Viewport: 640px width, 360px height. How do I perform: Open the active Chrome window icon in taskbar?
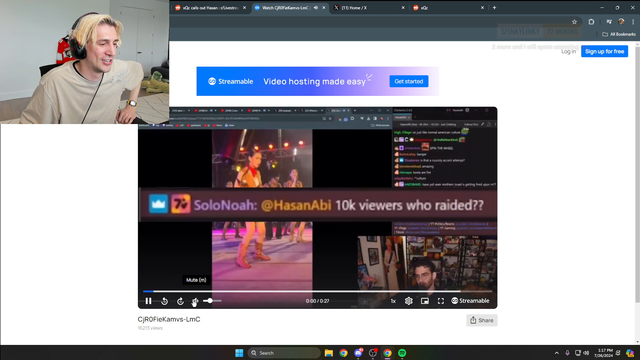[387, 353]
